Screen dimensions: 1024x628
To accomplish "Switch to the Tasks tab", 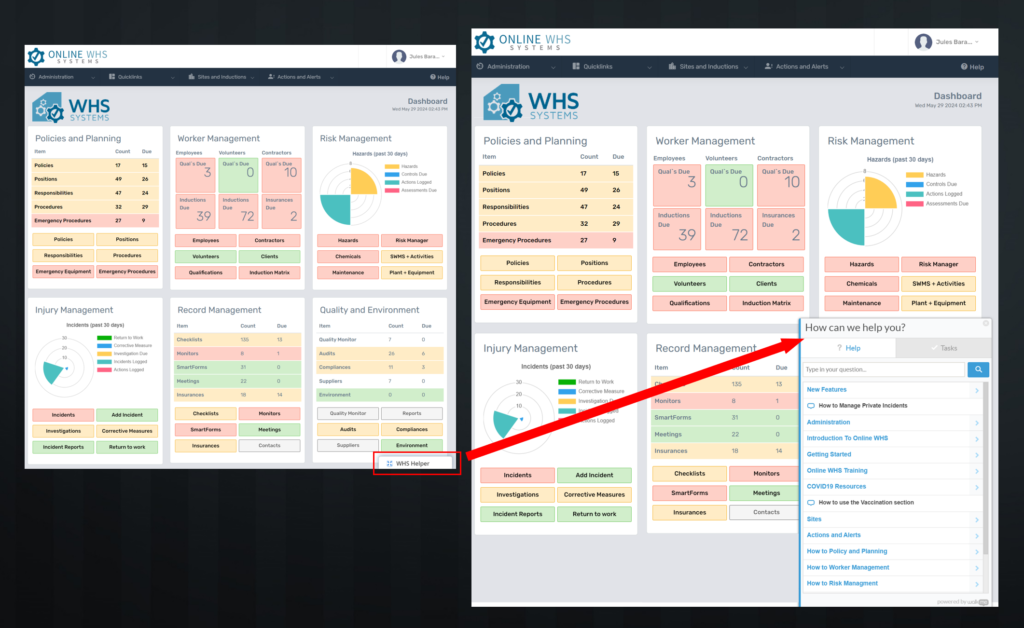I will click(x=946, y=348).
